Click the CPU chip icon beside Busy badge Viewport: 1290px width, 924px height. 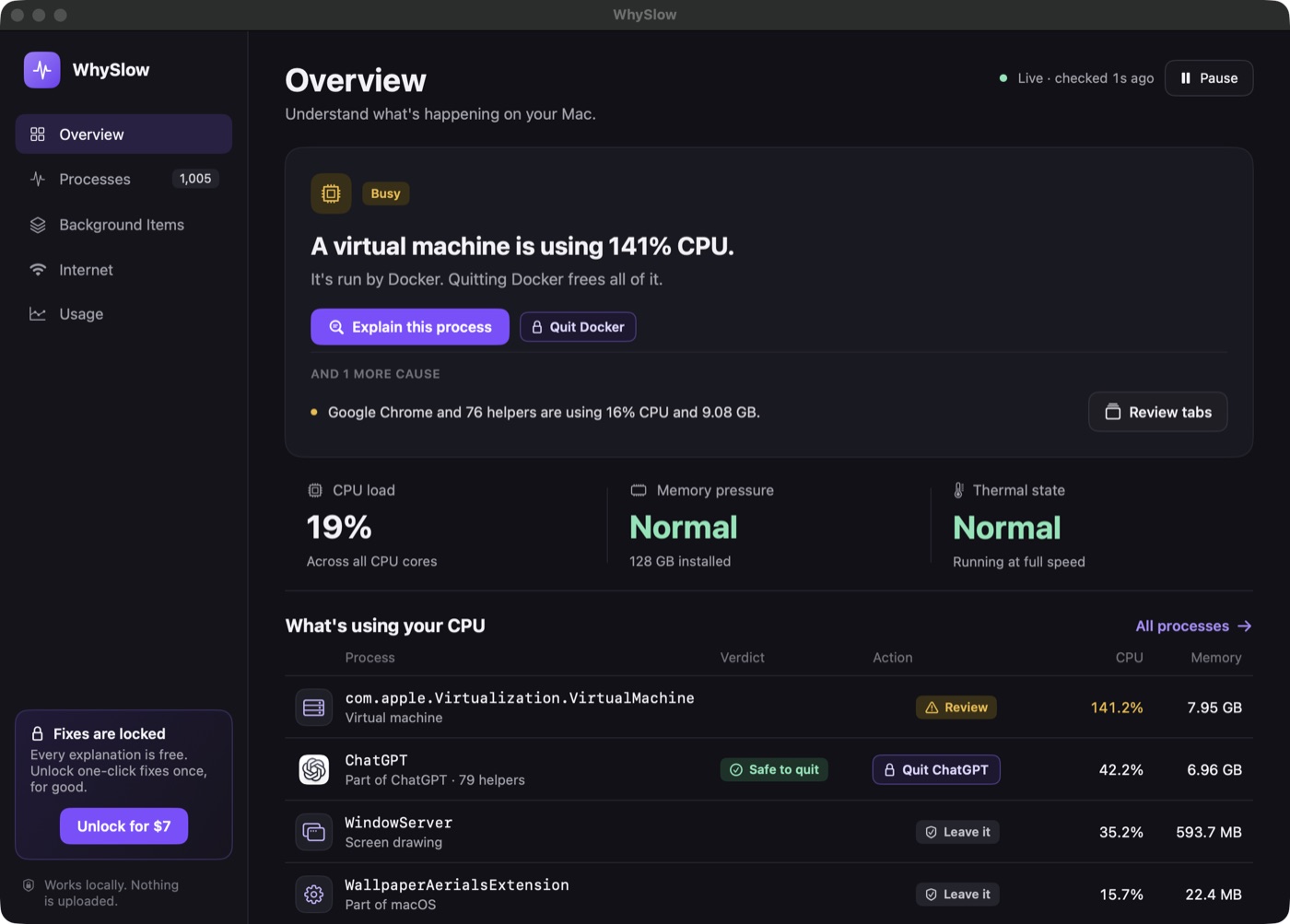coord(331,193)
